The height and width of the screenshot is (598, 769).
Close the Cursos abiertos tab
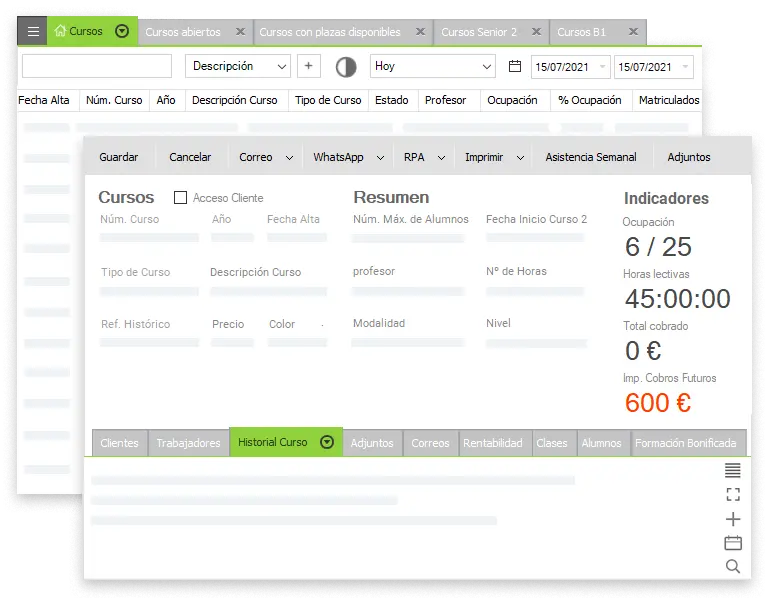tap(240, 32)
